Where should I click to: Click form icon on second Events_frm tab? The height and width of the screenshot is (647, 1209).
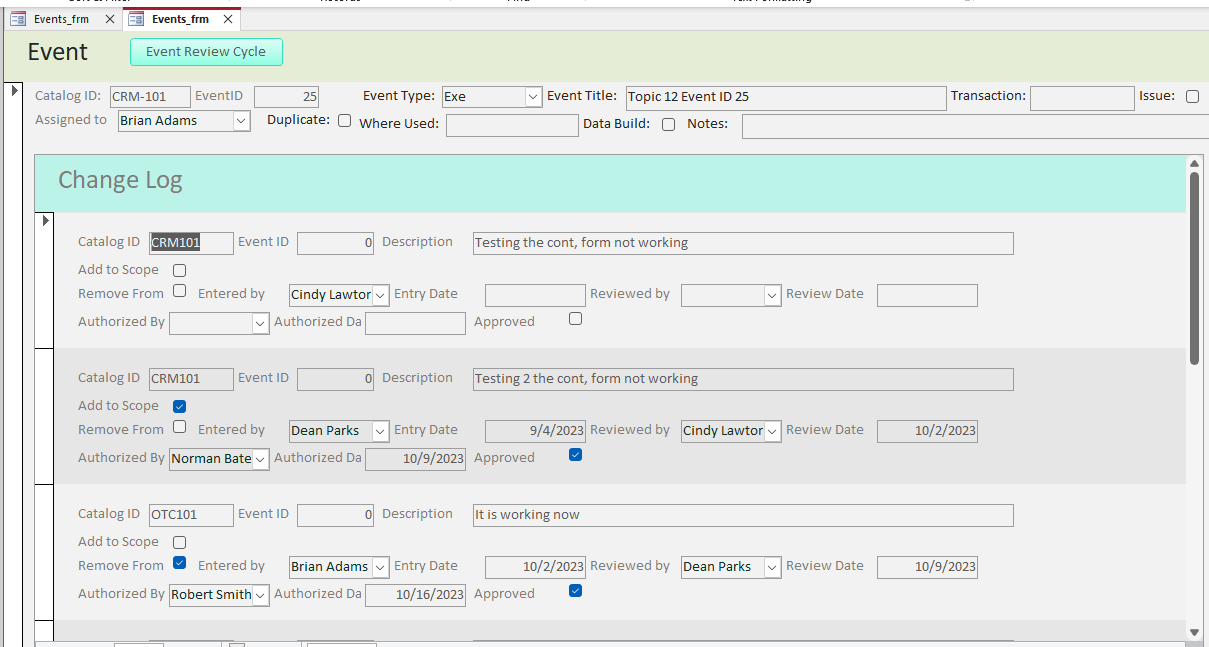(136, 19)
